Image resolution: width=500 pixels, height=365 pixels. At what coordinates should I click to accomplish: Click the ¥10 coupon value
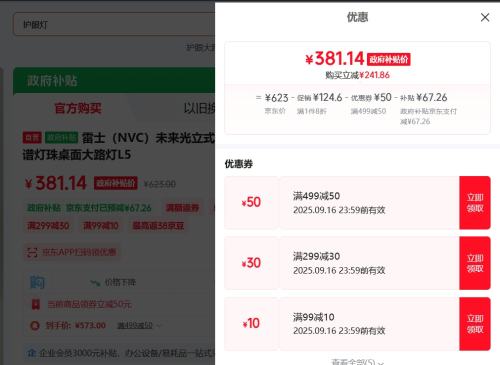pyautogui.click(x=251, y=323)
